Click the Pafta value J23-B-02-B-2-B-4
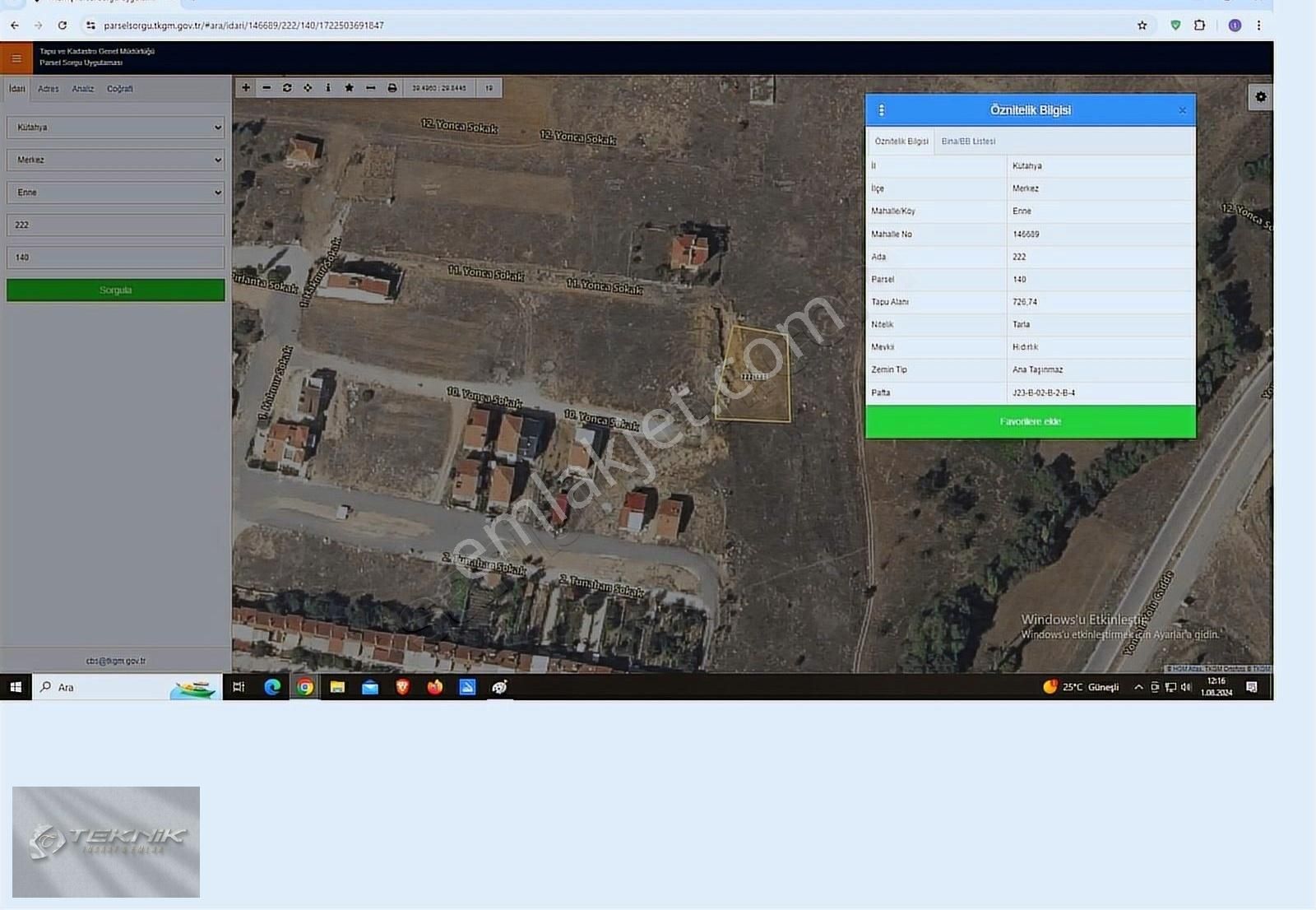Viewport: 1316px width, 910px height. (x=1044, y=393)
